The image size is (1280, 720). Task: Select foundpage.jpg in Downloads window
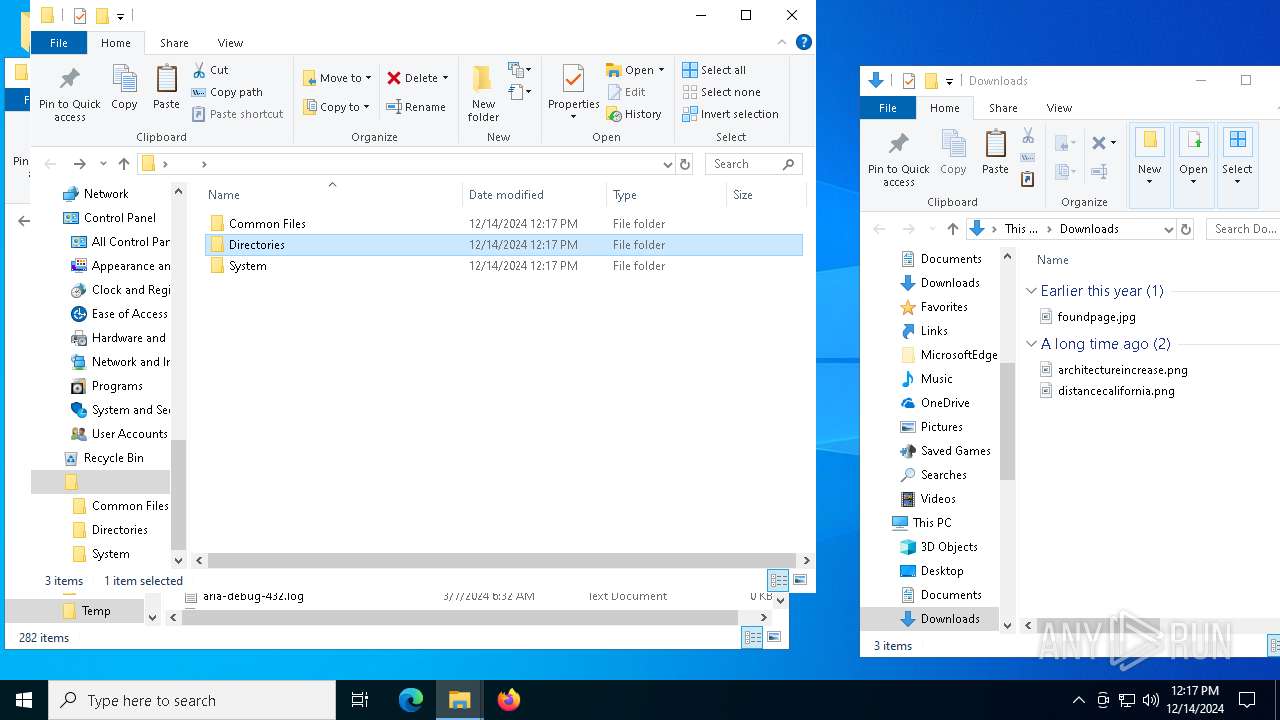(1096, 317)
